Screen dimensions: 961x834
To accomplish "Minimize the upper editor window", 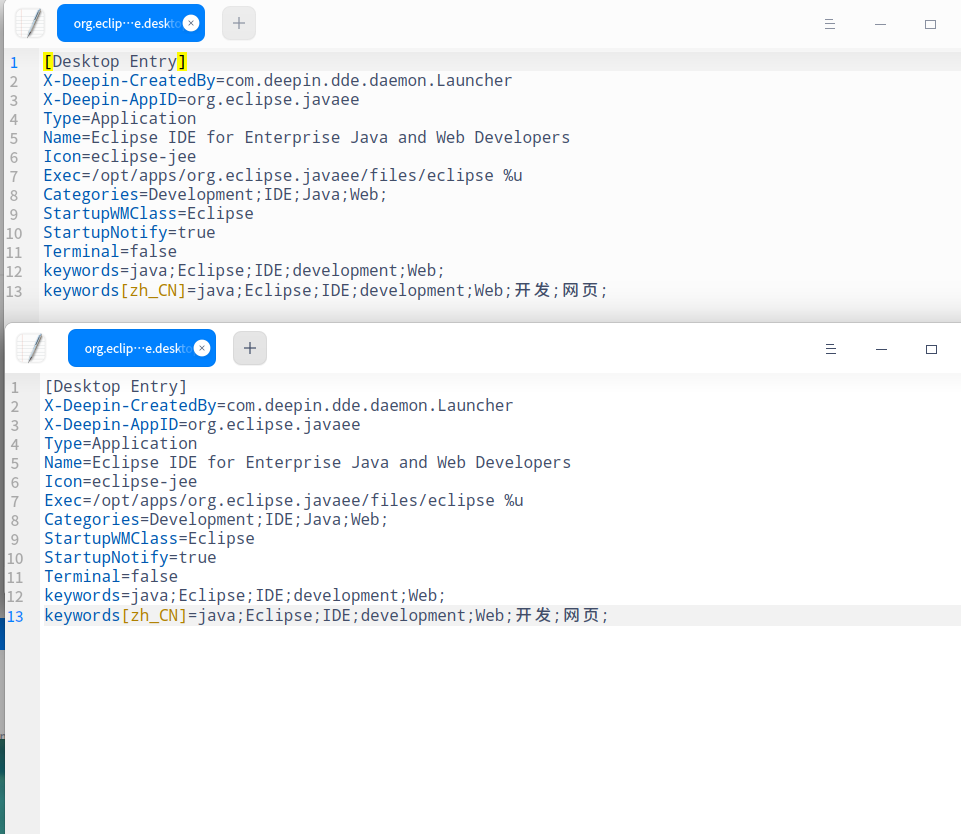I will point(880,24).
